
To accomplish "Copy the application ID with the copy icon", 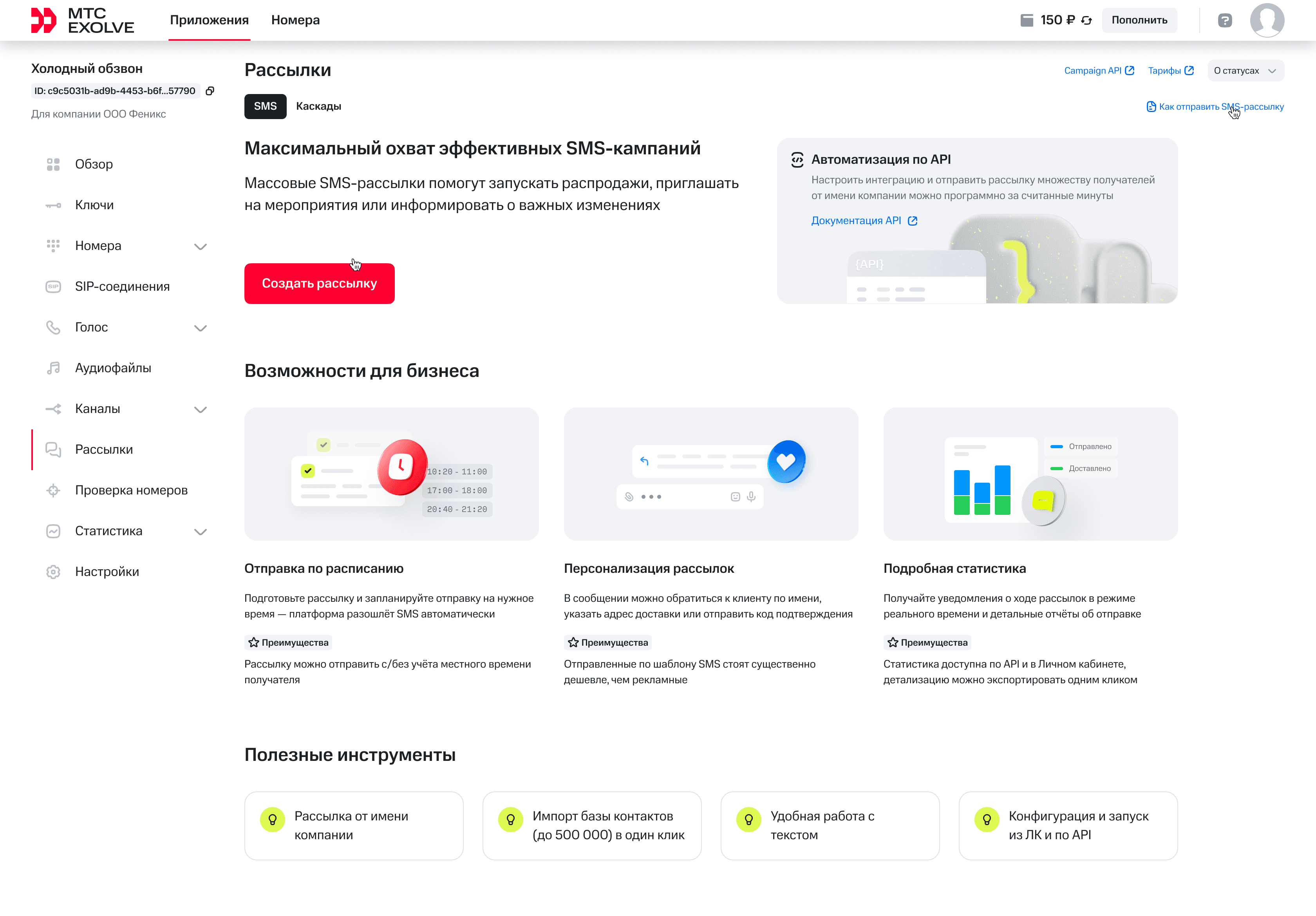I will (210, 91).
